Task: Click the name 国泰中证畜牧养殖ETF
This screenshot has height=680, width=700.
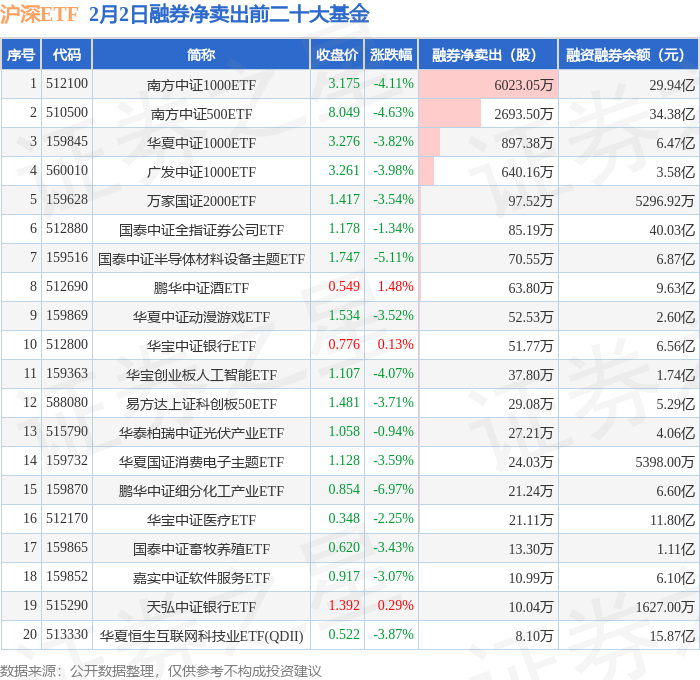Action: click(201, 549)
